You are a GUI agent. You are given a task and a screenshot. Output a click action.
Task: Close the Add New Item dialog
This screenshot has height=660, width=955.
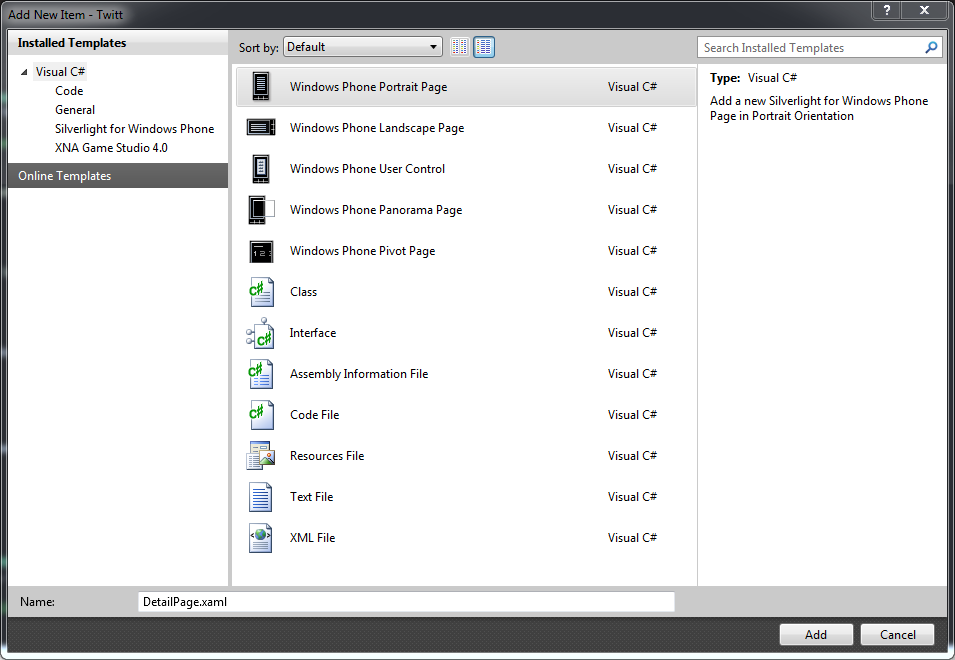[x=925, y=10]
